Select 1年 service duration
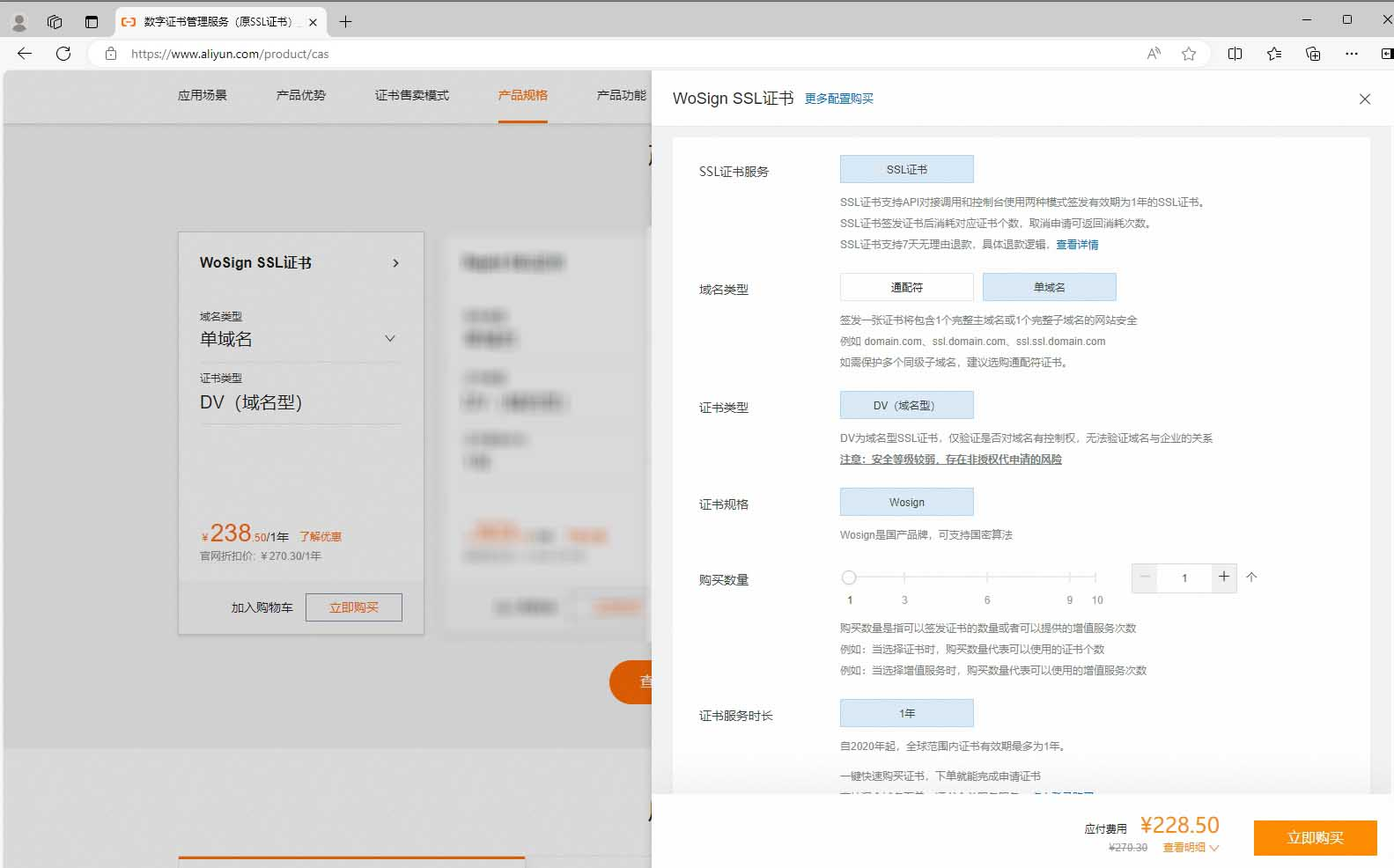 907,713
